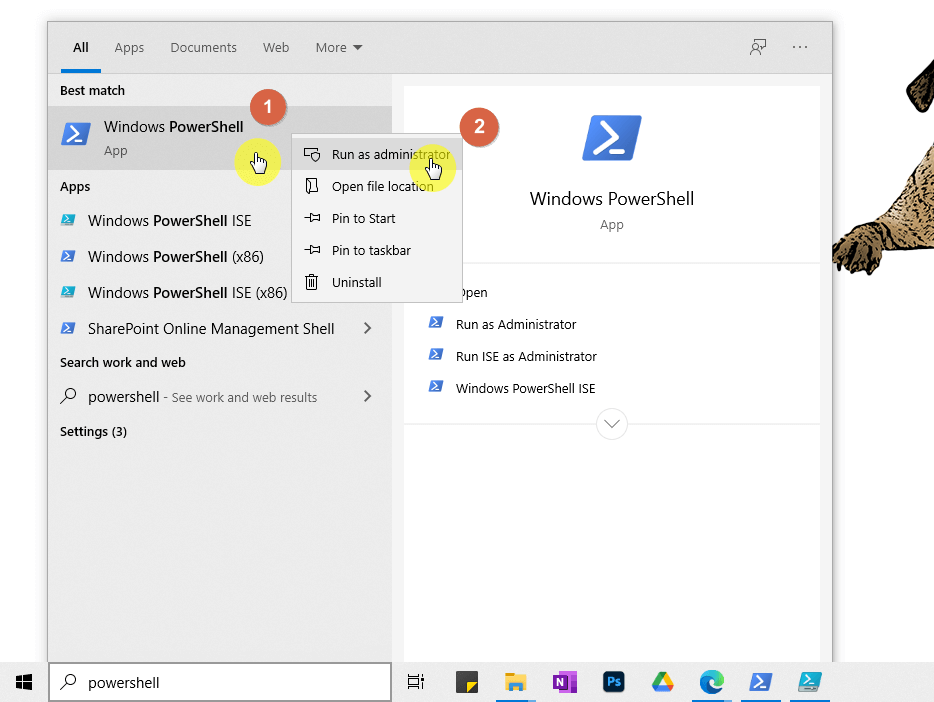Image resolution: width=934 pixels, height=702 pixels.
Task: Click icon beside Windows PowerShell ISE preview action
Action: point(436,386)
